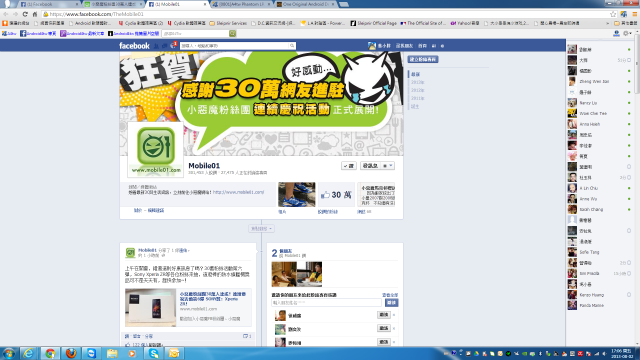
Task: Open the privacy shortcuts lock icon in header
Action: (433, 46)
